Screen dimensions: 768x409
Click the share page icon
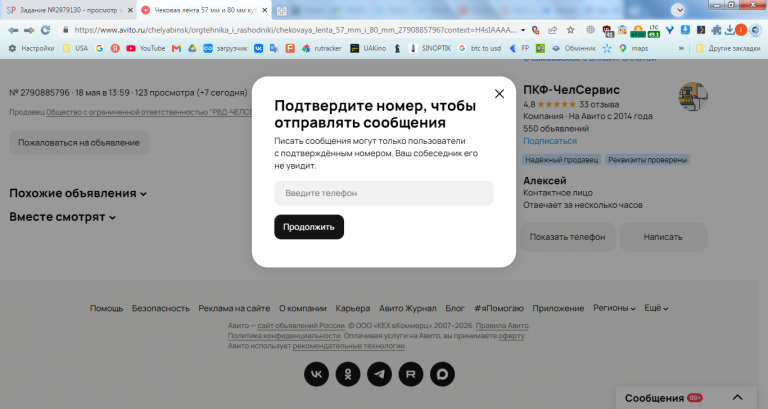(x=552, y=30)
